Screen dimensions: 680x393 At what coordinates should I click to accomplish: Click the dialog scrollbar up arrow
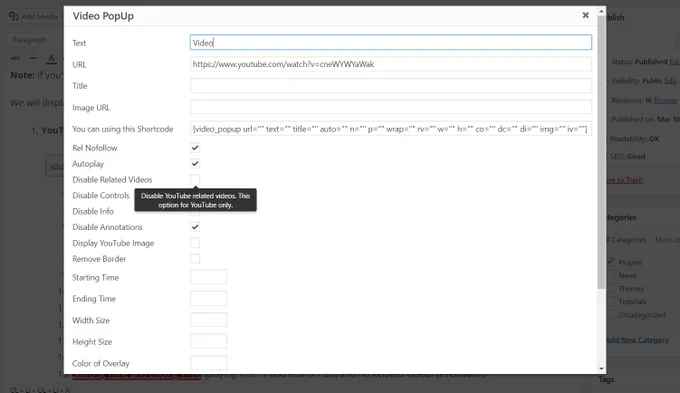pyautogui.click(x=601, y=11)
